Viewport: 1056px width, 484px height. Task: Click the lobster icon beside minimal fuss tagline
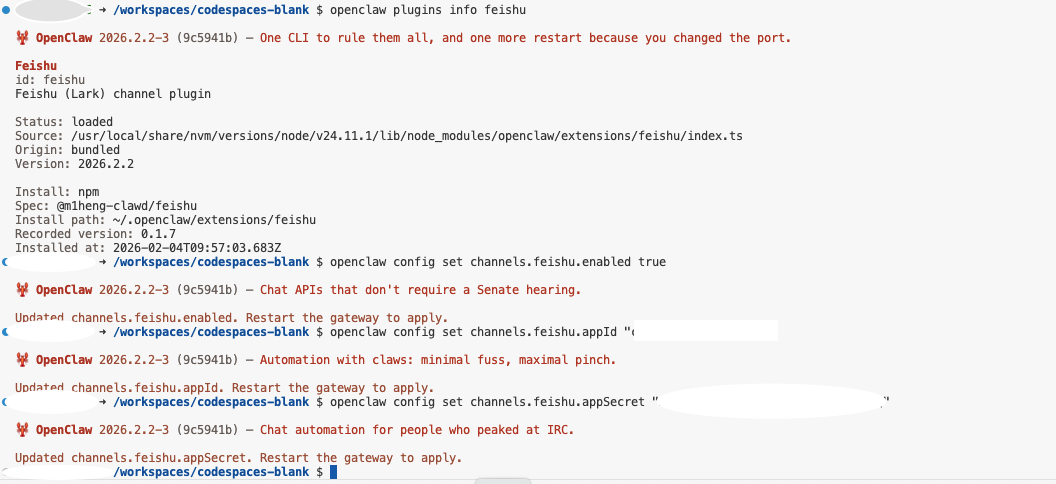click(x=22, y=360)
